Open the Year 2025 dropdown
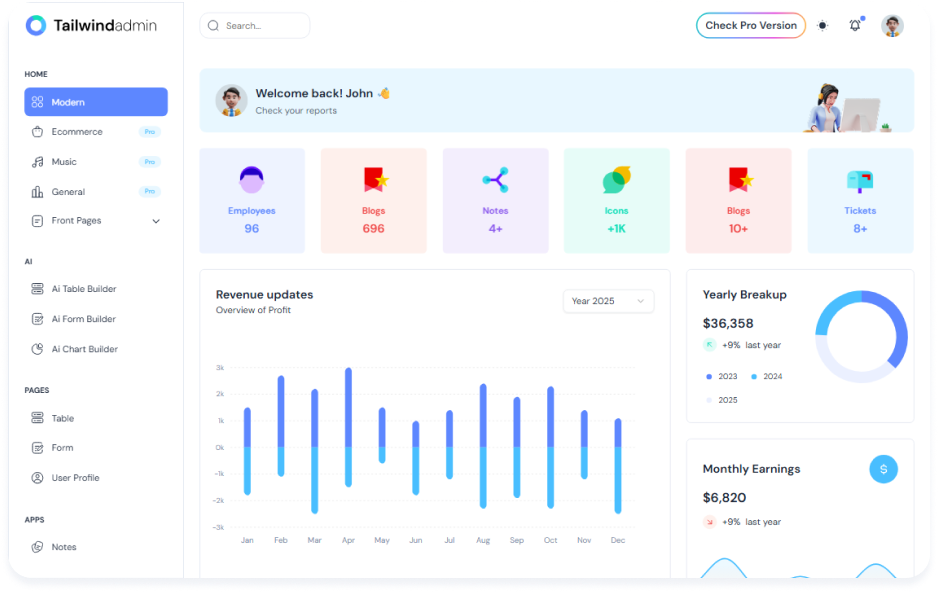 click(608, 301)
